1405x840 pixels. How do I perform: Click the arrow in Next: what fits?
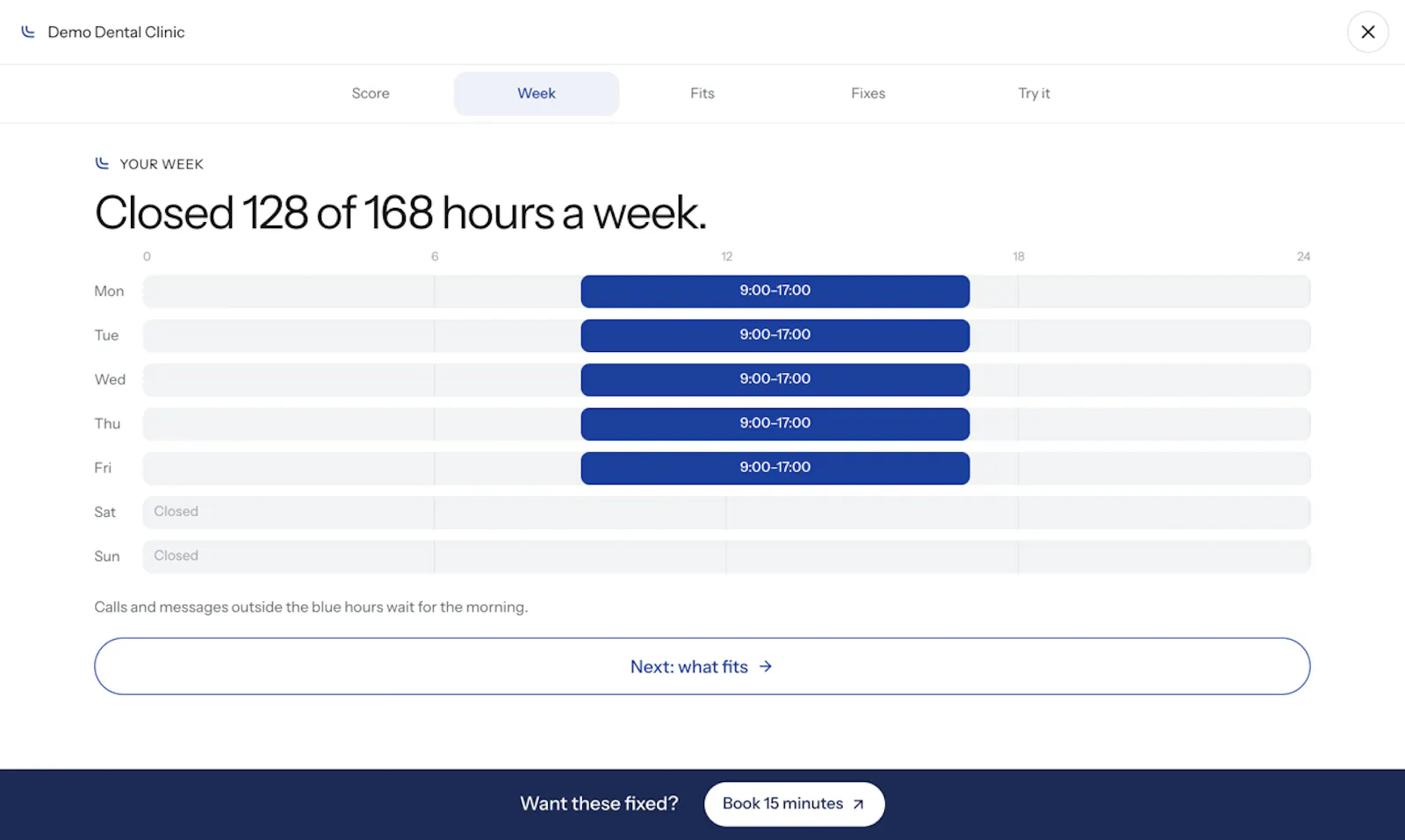(x=766, y=666)
